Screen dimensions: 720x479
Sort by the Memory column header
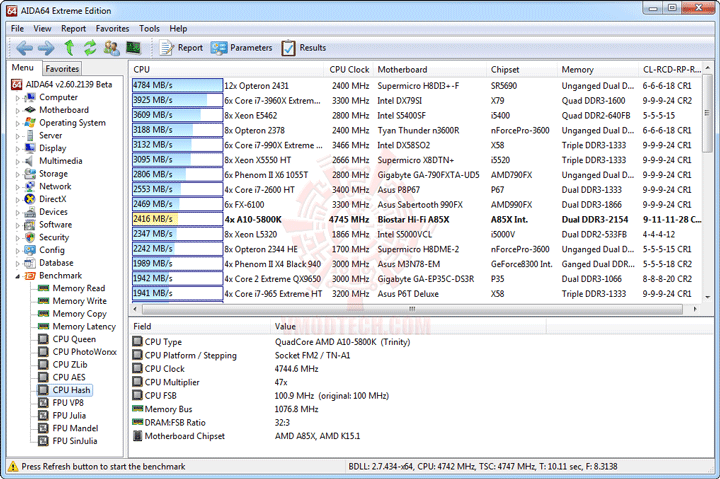click(x=597, y=69)
